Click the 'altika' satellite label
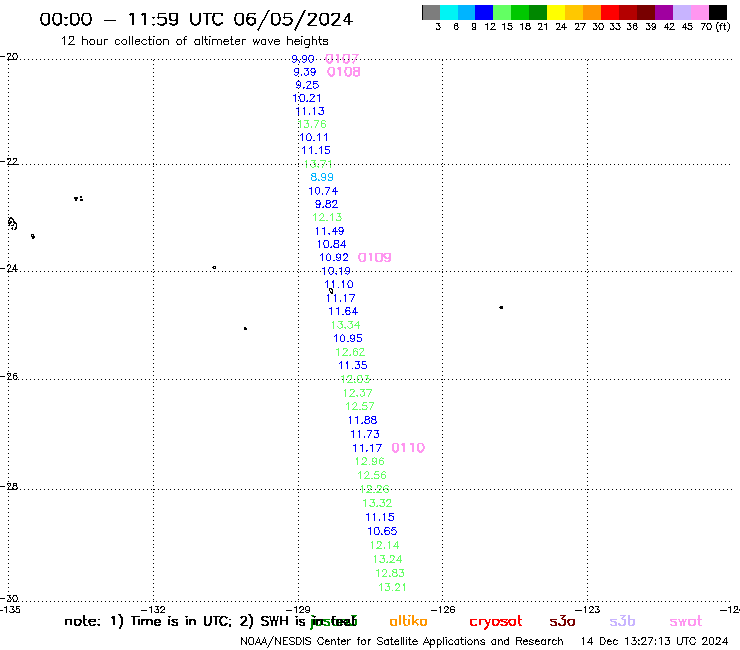 [408, 621]
